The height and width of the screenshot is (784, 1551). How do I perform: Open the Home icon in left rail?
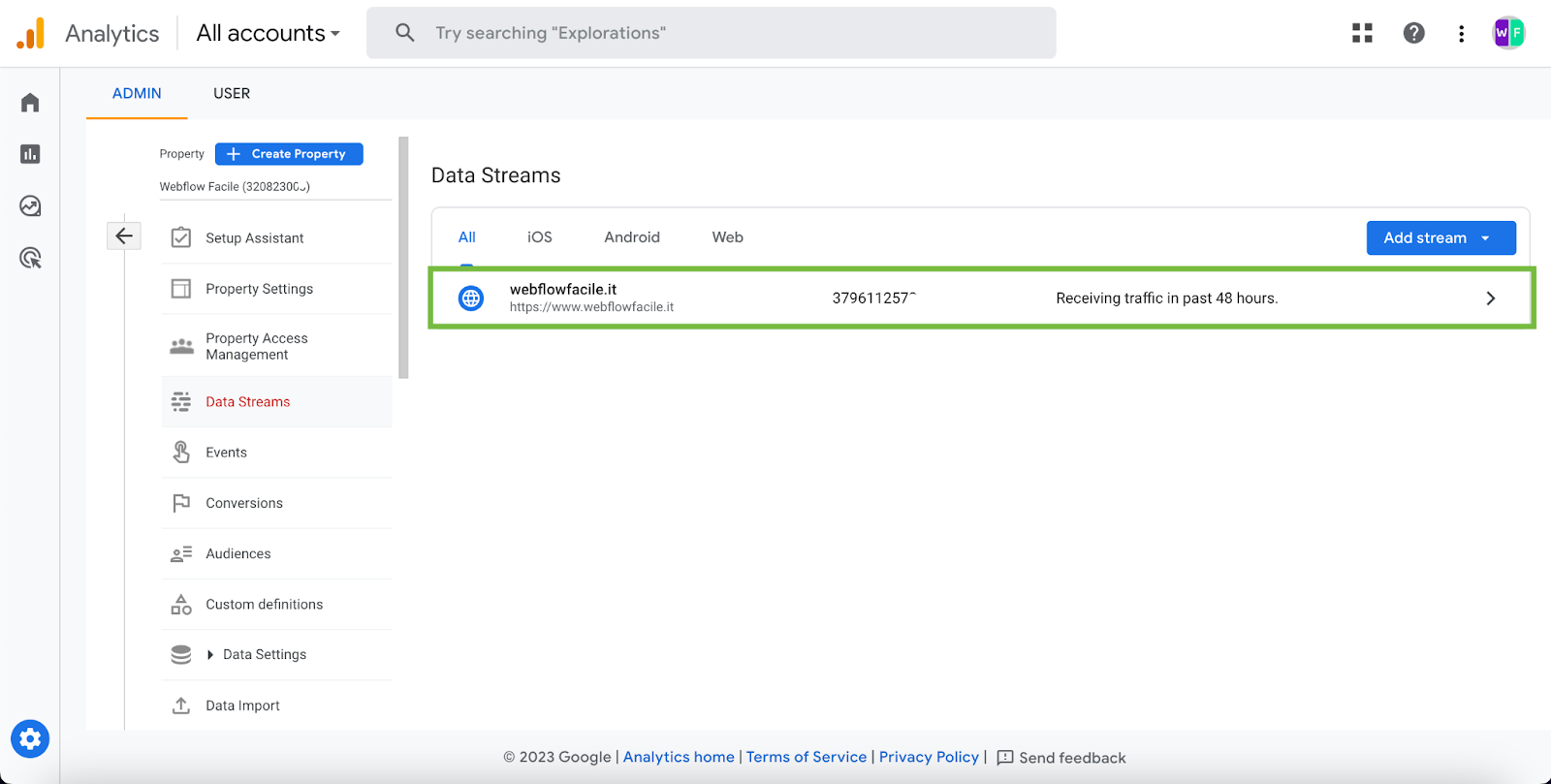tap(30, 103)
